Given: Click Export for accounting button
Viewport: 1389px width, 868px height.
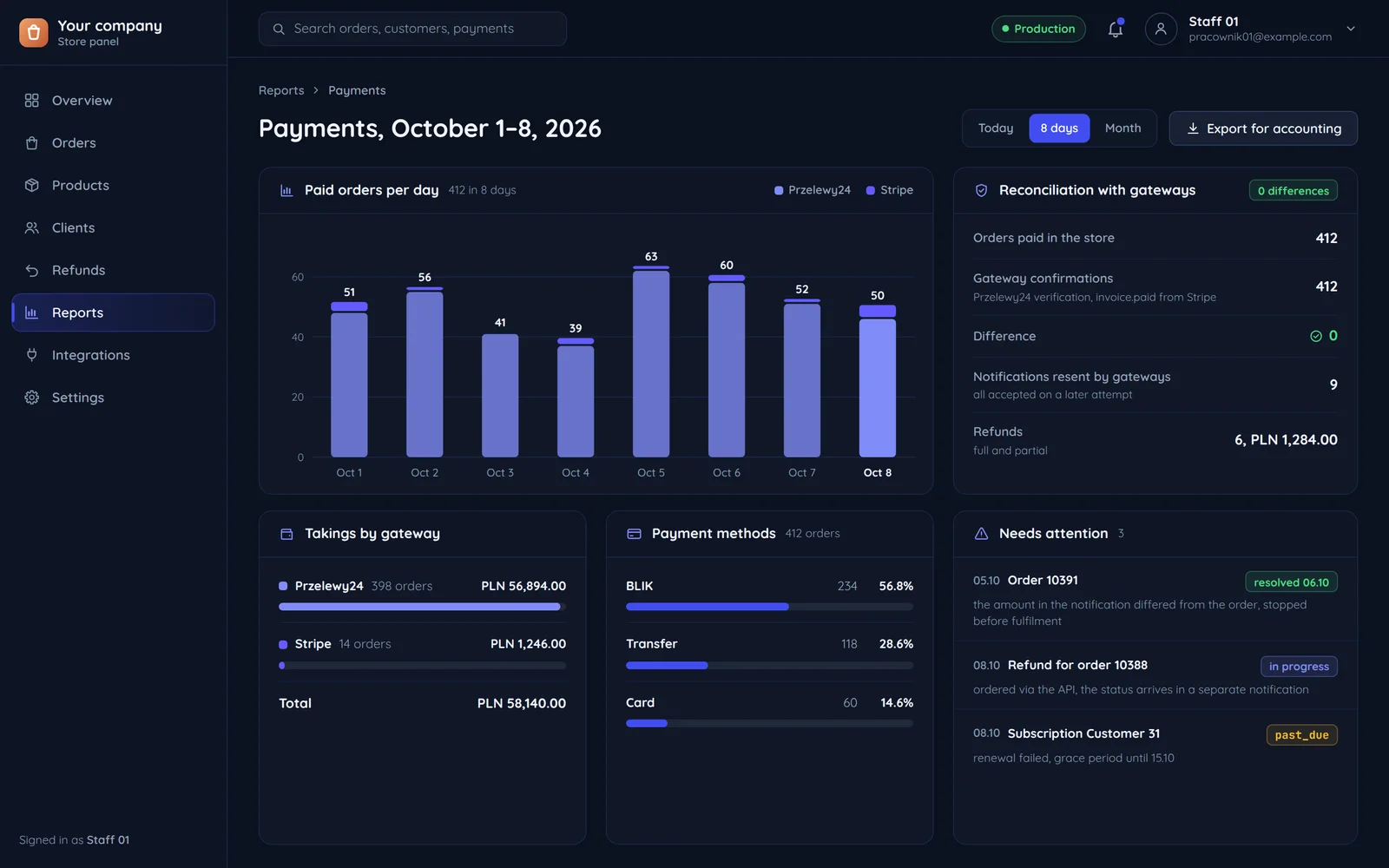Looking at the screenshot, I should (x=1263, y=128).
